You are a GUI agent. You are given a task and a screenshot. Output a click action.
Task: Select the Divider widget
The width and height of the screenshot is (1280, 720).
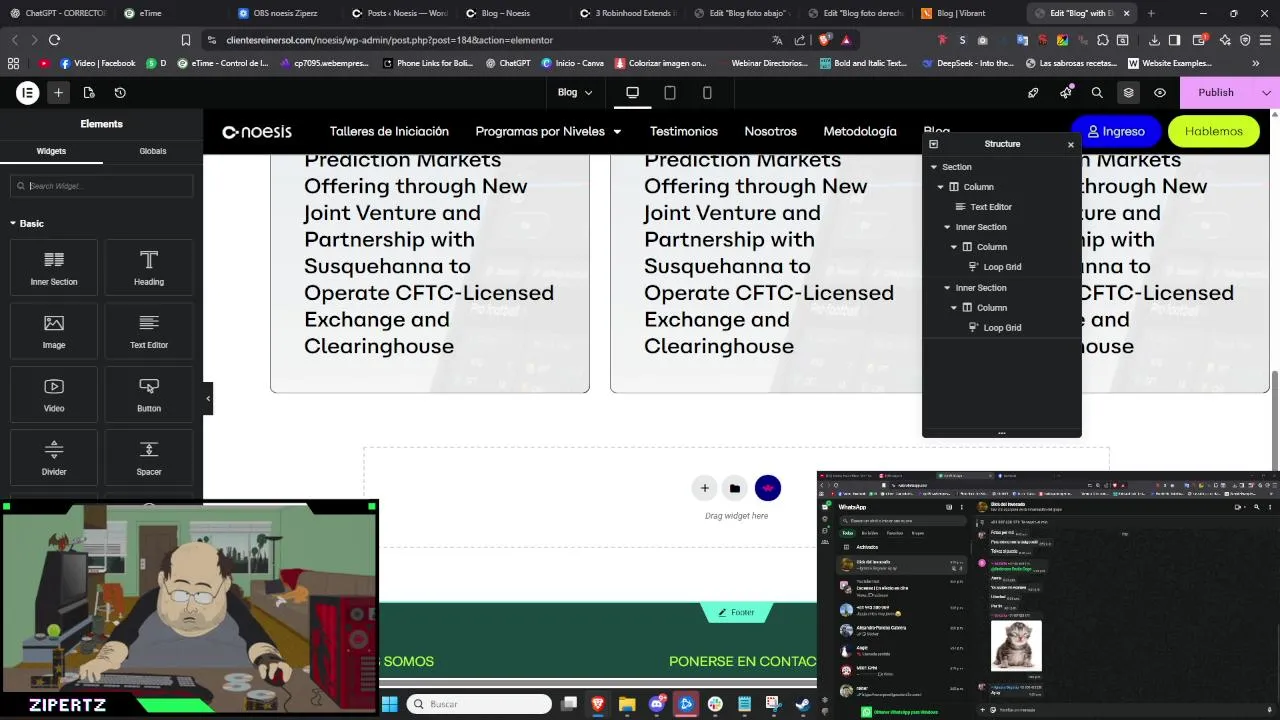(x=54, y=457)
